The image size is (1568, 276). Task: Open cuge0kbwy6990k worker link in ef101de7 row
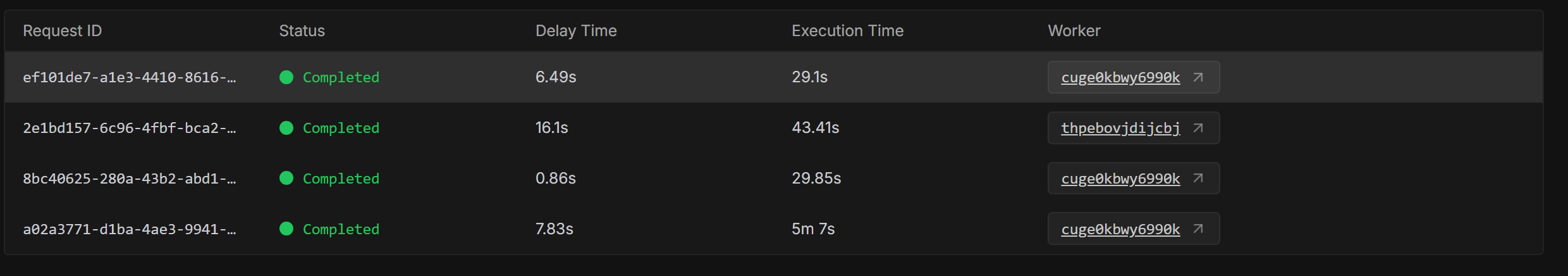[x=1120, y=77]
